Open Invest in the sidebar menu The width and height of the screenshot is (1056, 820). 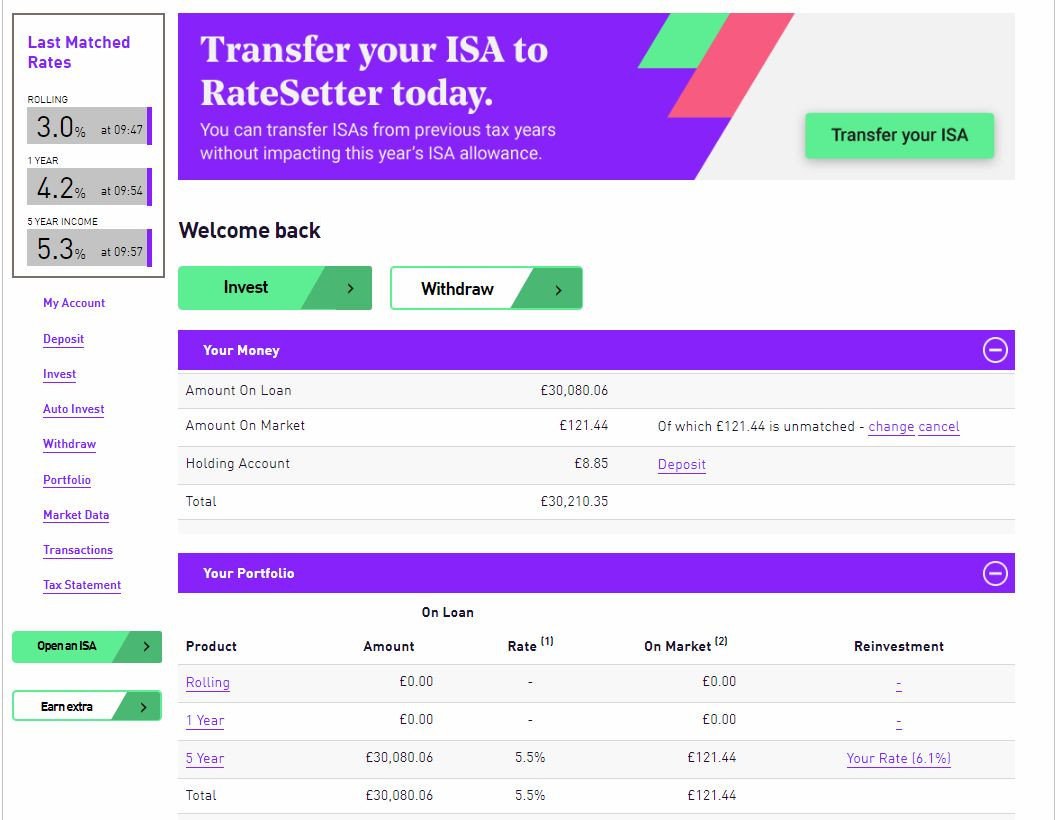(59, 374)
